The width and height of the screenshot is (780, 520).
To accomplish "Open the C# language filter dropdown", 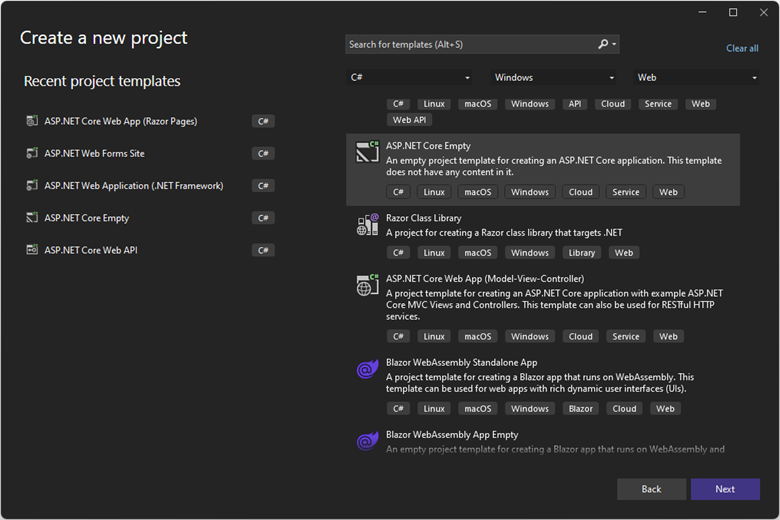I will tap(409, 77).
